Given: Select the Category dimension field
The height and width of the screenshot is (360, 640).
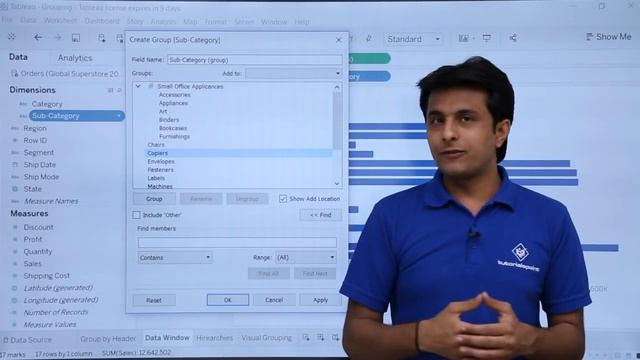Looking at the screenshot, I should (x=47, y=104).
